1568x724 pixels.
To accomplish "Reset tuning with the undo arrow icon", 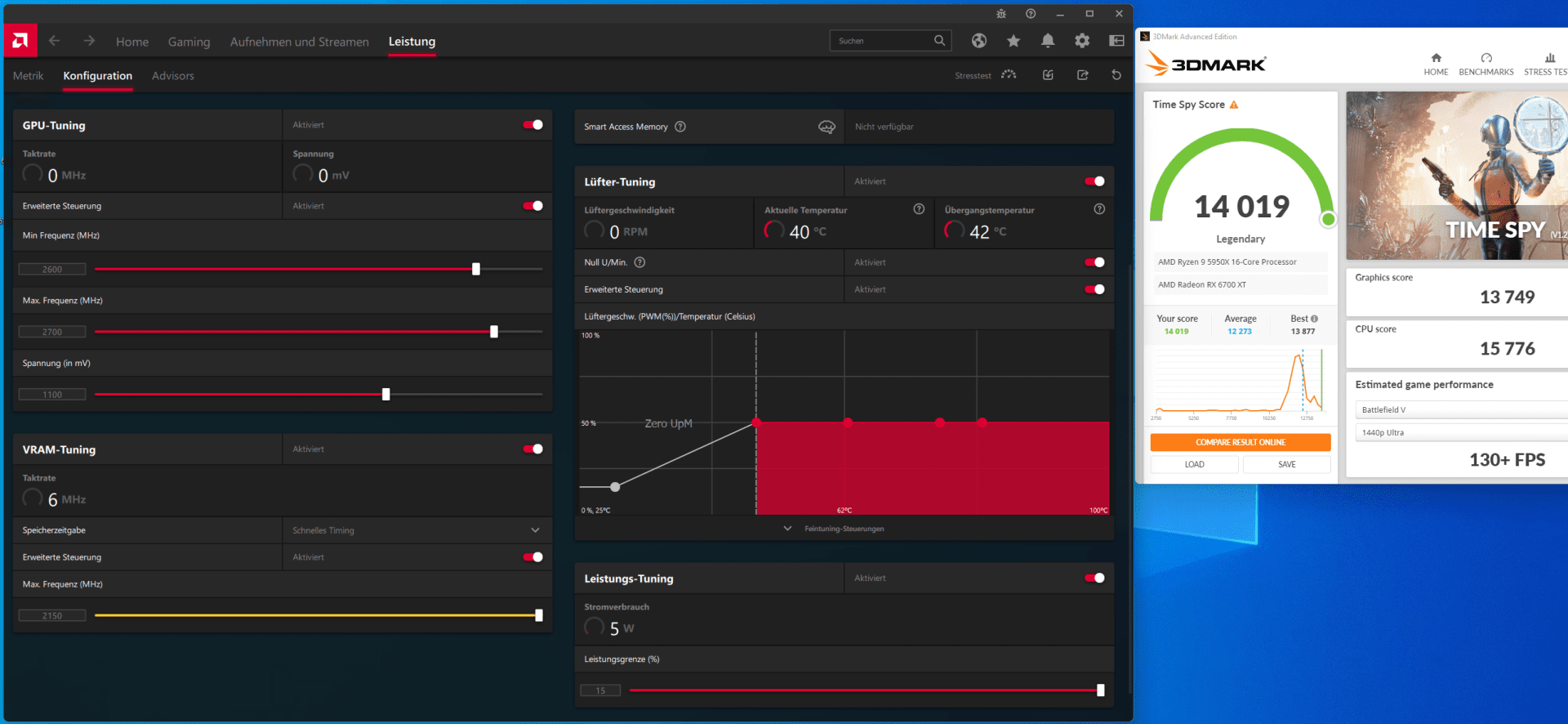I will coord(1116,75).
